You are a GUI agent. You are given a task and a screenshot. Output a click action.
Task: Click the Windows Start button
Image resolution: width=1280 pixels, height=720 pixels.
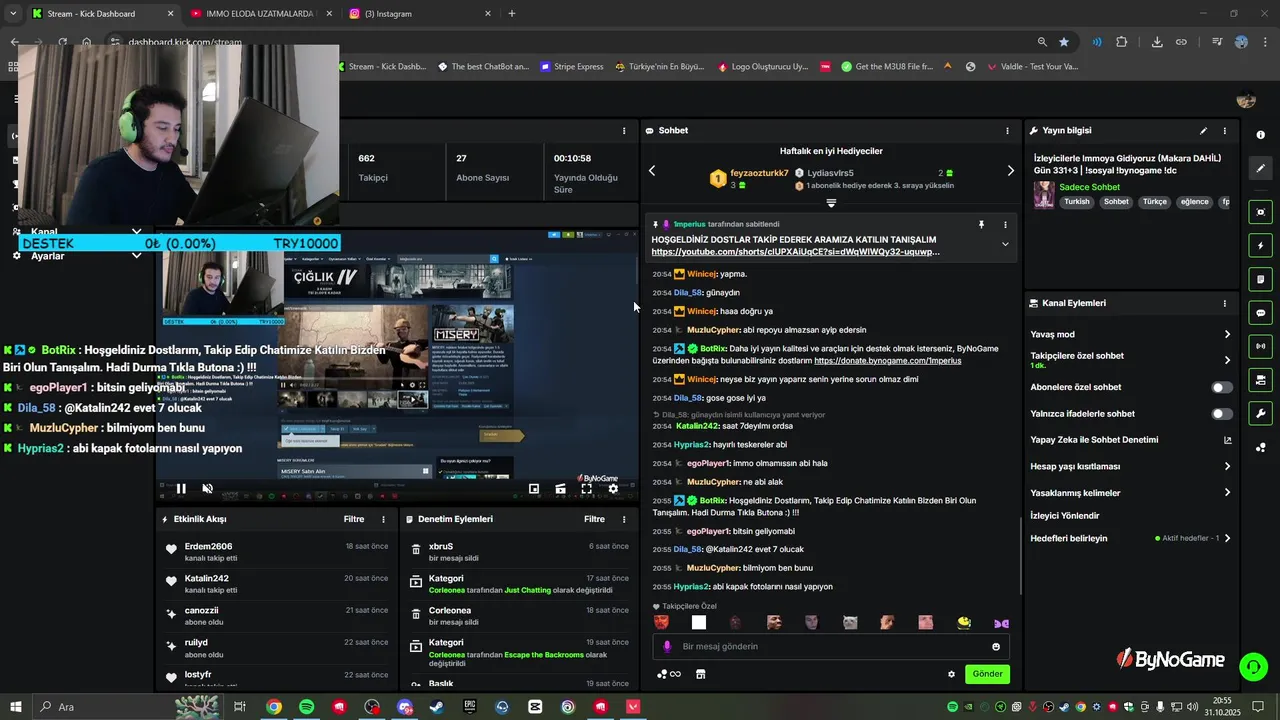(17, 707)
